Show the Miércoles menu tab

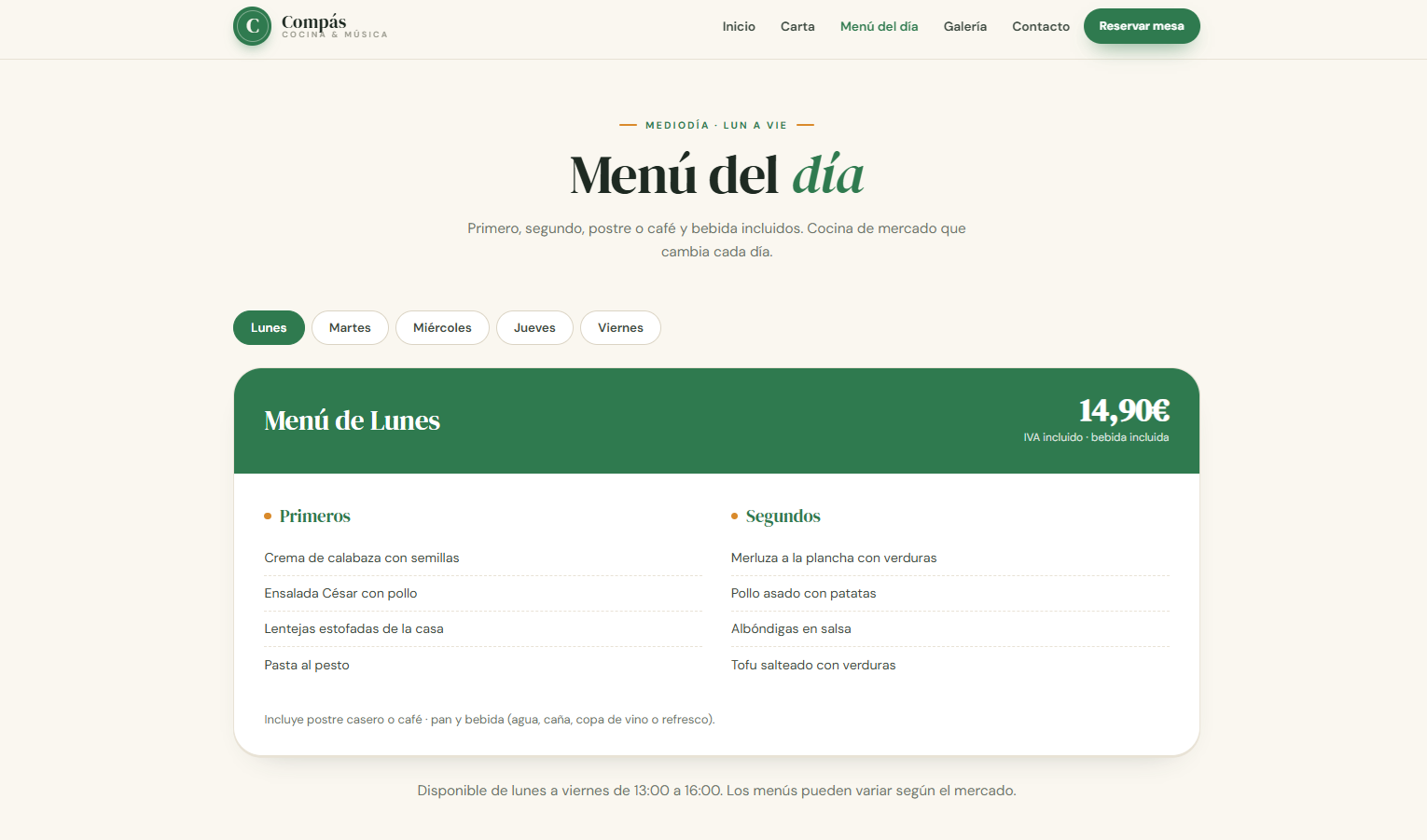tap(442, 327)
